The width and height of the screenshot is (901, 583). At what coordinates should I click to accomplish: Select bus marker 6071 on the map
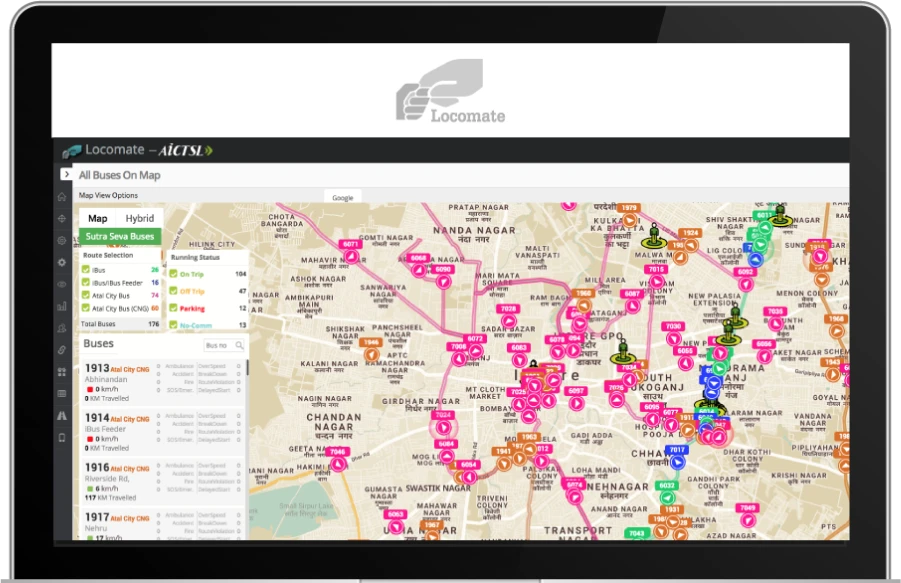click(x=351, y=250)
